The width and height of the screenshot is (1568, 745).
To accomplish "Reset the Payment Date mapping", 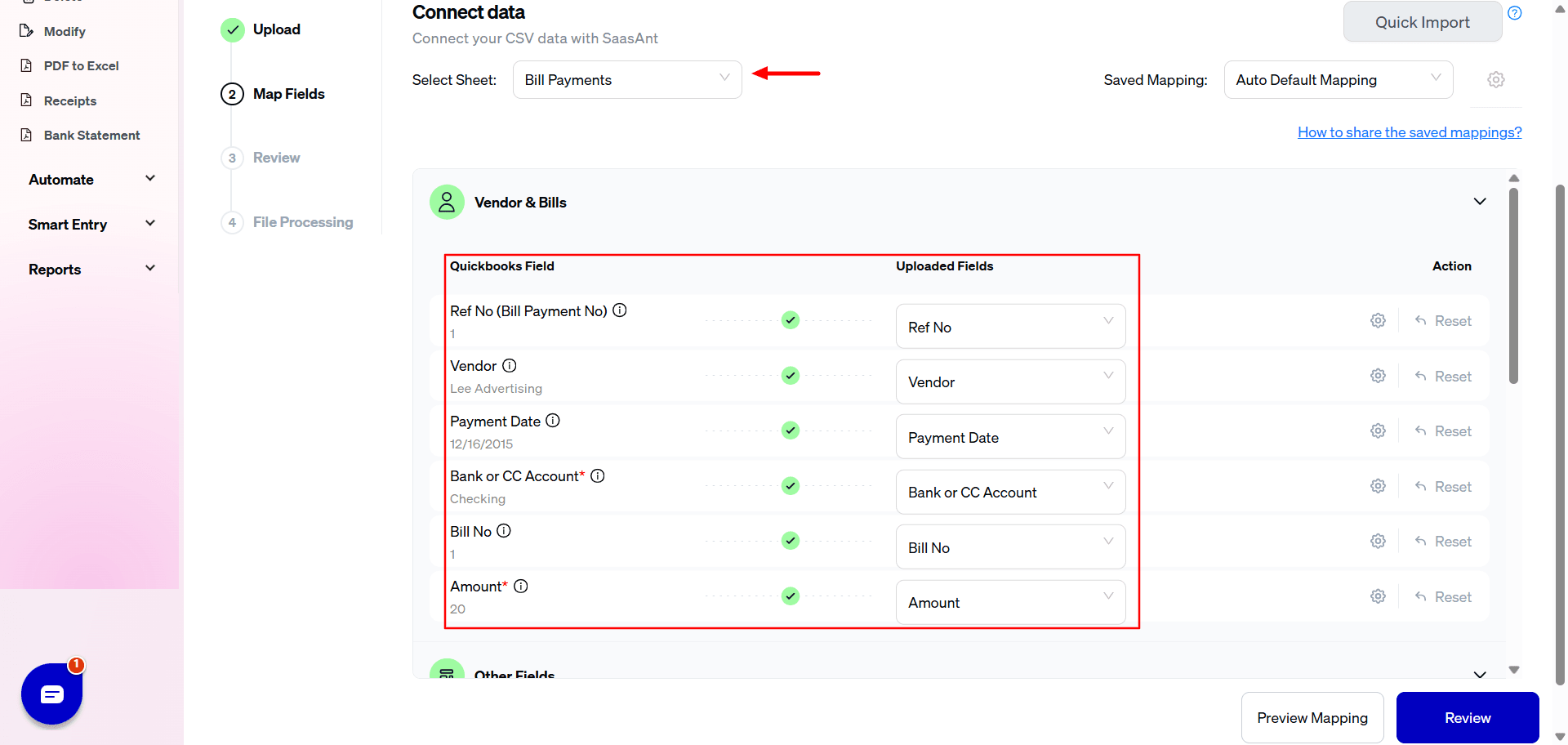I will pos(1443,431).
